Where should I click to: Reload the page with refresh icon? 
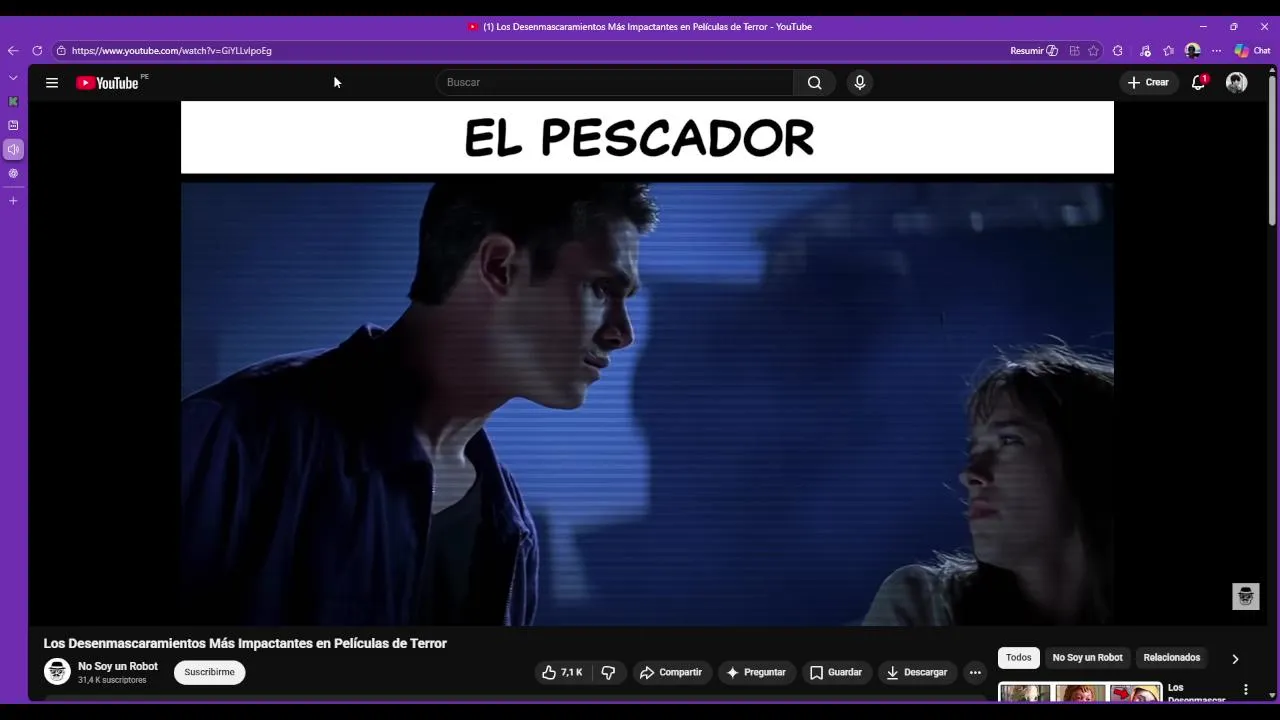point(37,51)
